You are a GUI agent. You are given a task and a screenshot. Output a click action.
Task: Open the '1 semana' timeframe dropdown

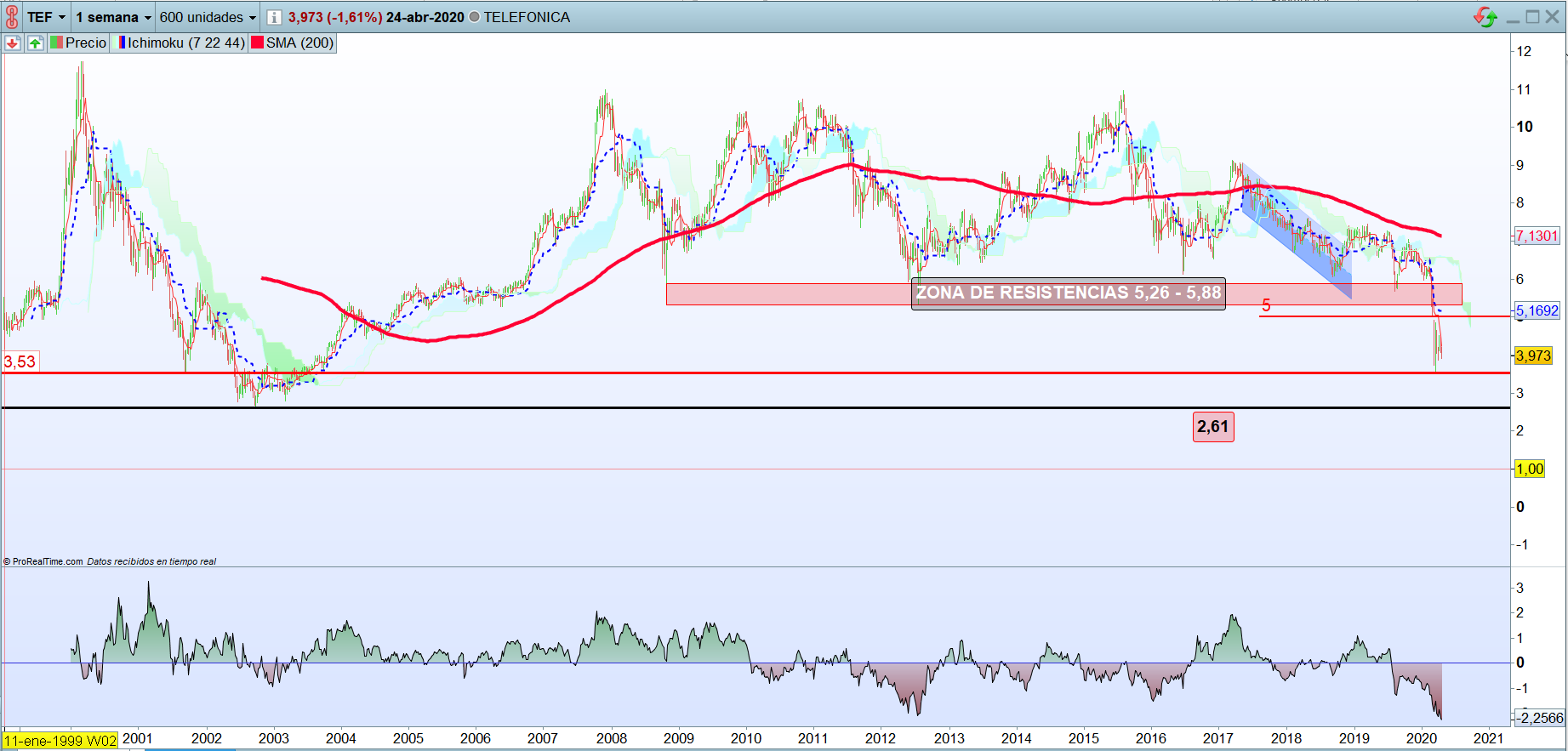click(x=113, y=17)
